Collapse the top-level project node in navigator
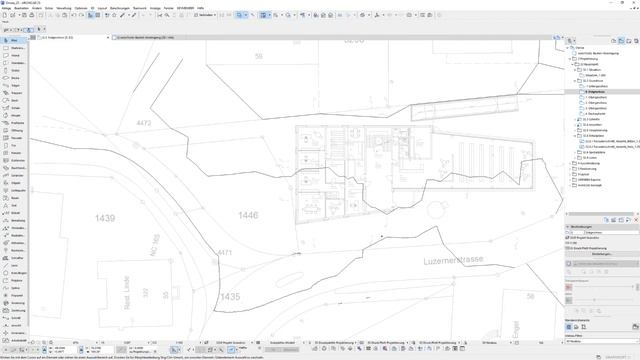This screenshot has height=360, width=640. point(567,48)
